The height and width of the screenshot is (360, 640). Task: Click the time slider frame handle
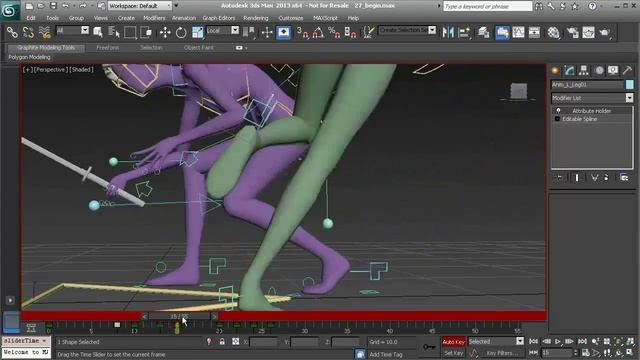tap(179, 316)
